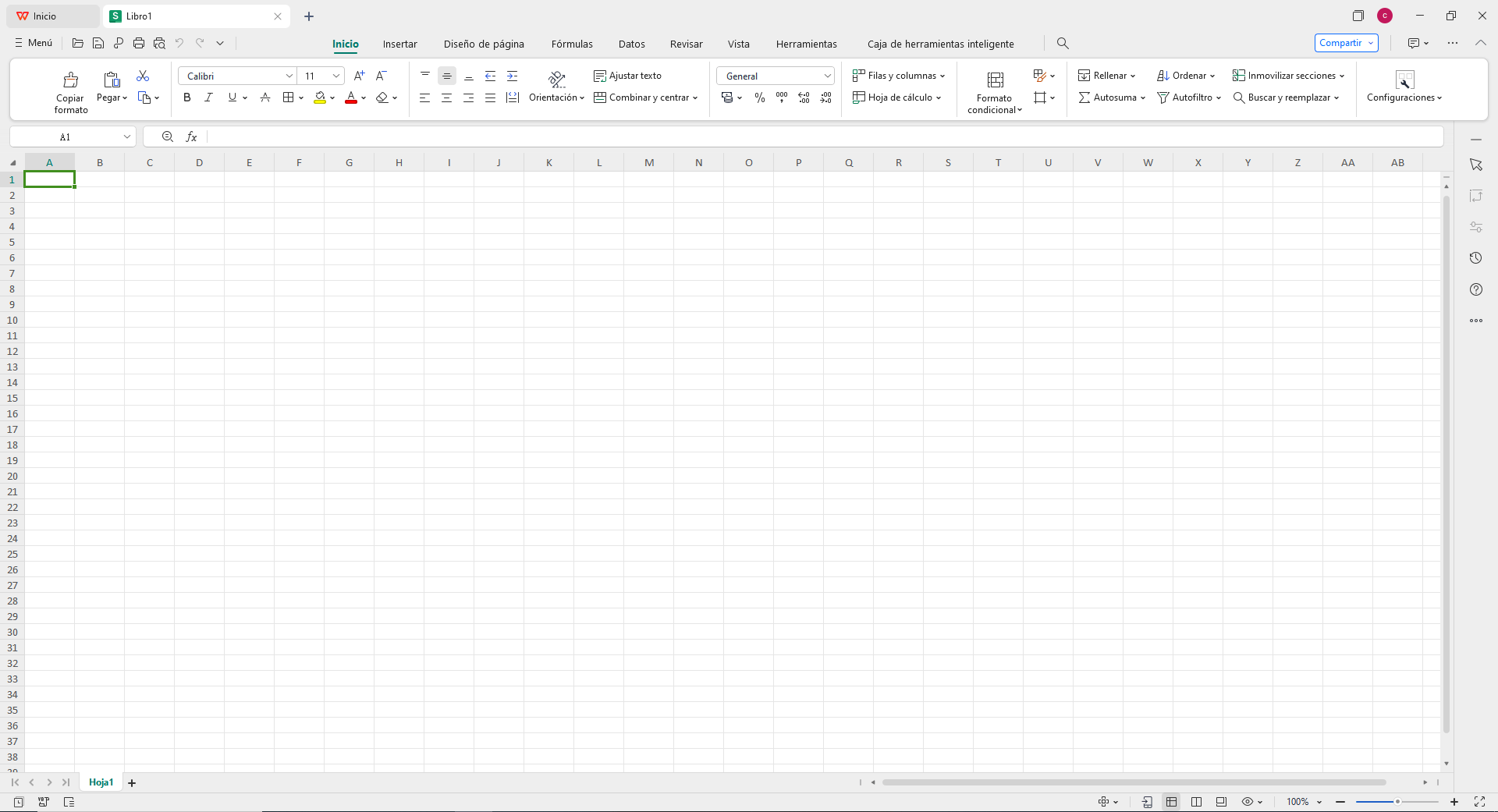Open the Formato condicional tool
Image resolution: width=1498 pixels, height=812 pixels.
pyautogui.click(x=995, y=90)
